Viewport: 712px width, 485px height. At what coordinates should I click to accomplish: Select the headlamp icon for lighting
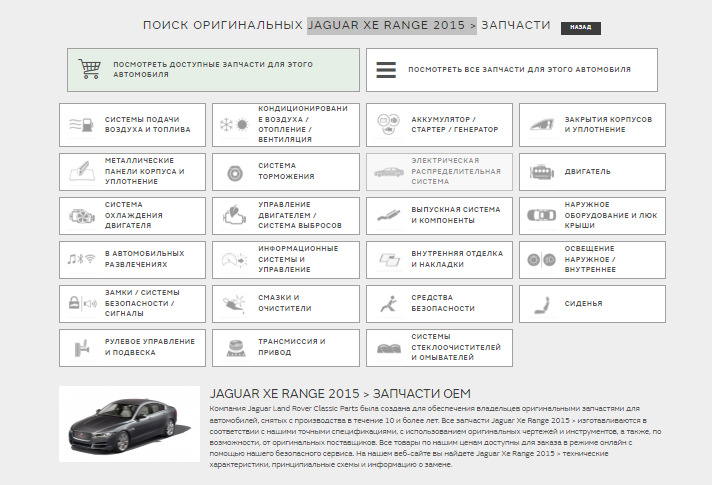(541, 260)
